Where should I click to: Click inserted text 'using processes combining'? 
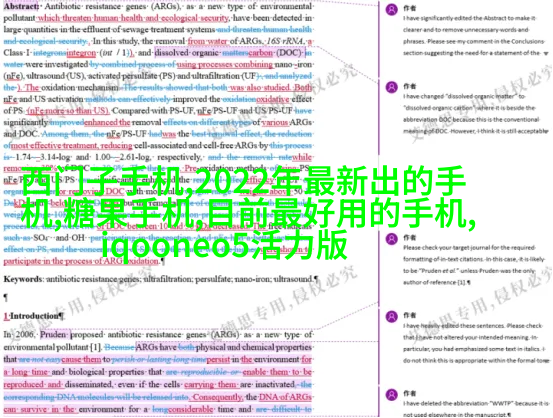(x=225, y=65)
